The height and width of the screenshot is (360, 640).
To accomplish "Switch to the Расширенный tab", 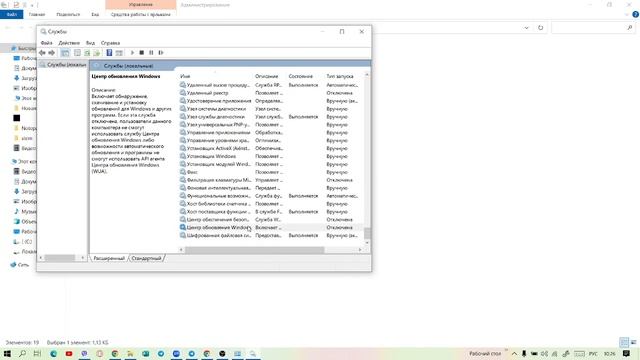I will [x=109, y=258].
